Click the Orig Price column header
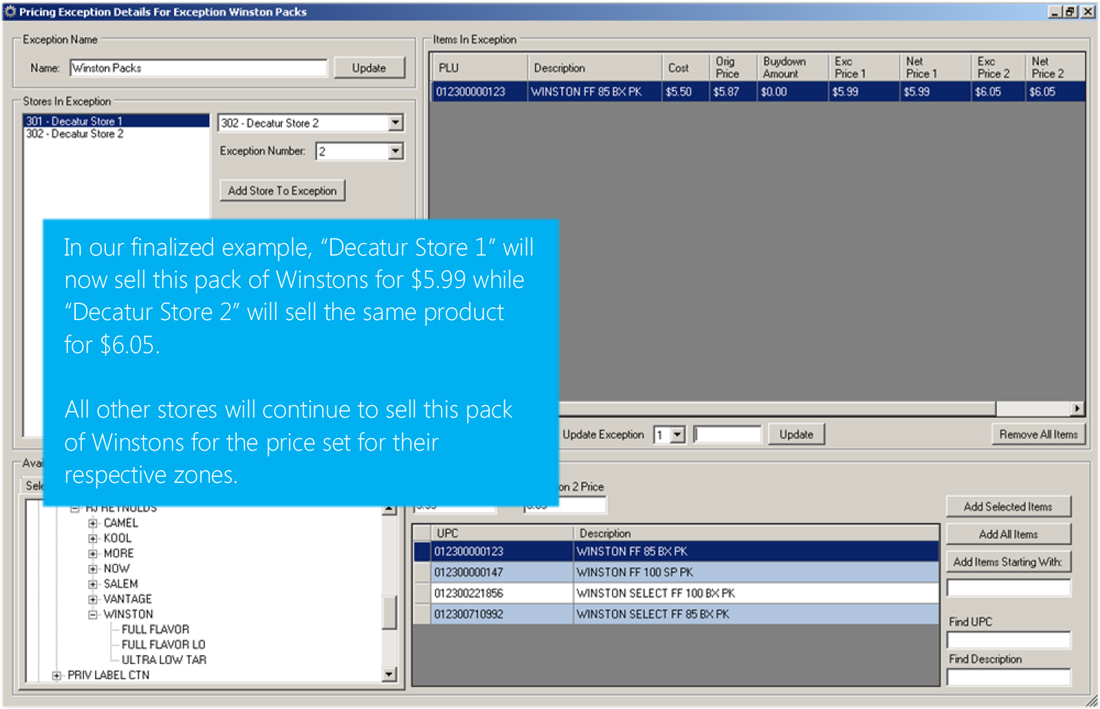Screen dimensions: 1100x709 coord(733,68)
